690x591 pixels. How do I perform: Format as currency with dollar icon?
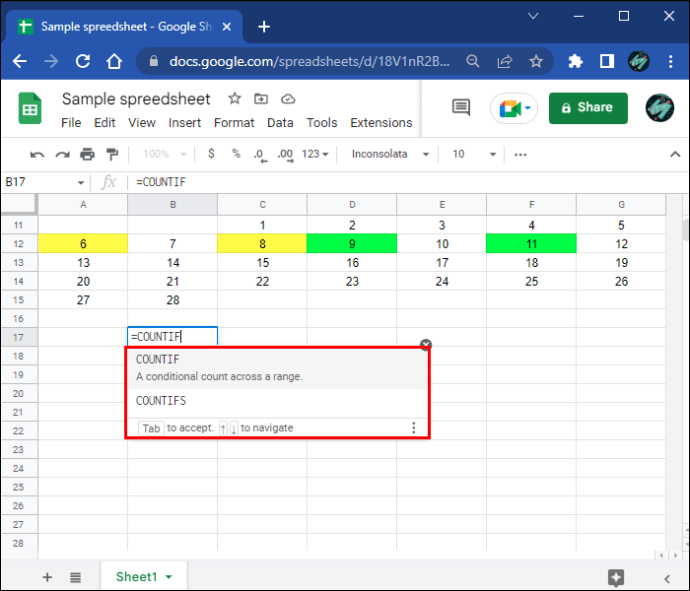pyautogui.click(x=211, y=154)
